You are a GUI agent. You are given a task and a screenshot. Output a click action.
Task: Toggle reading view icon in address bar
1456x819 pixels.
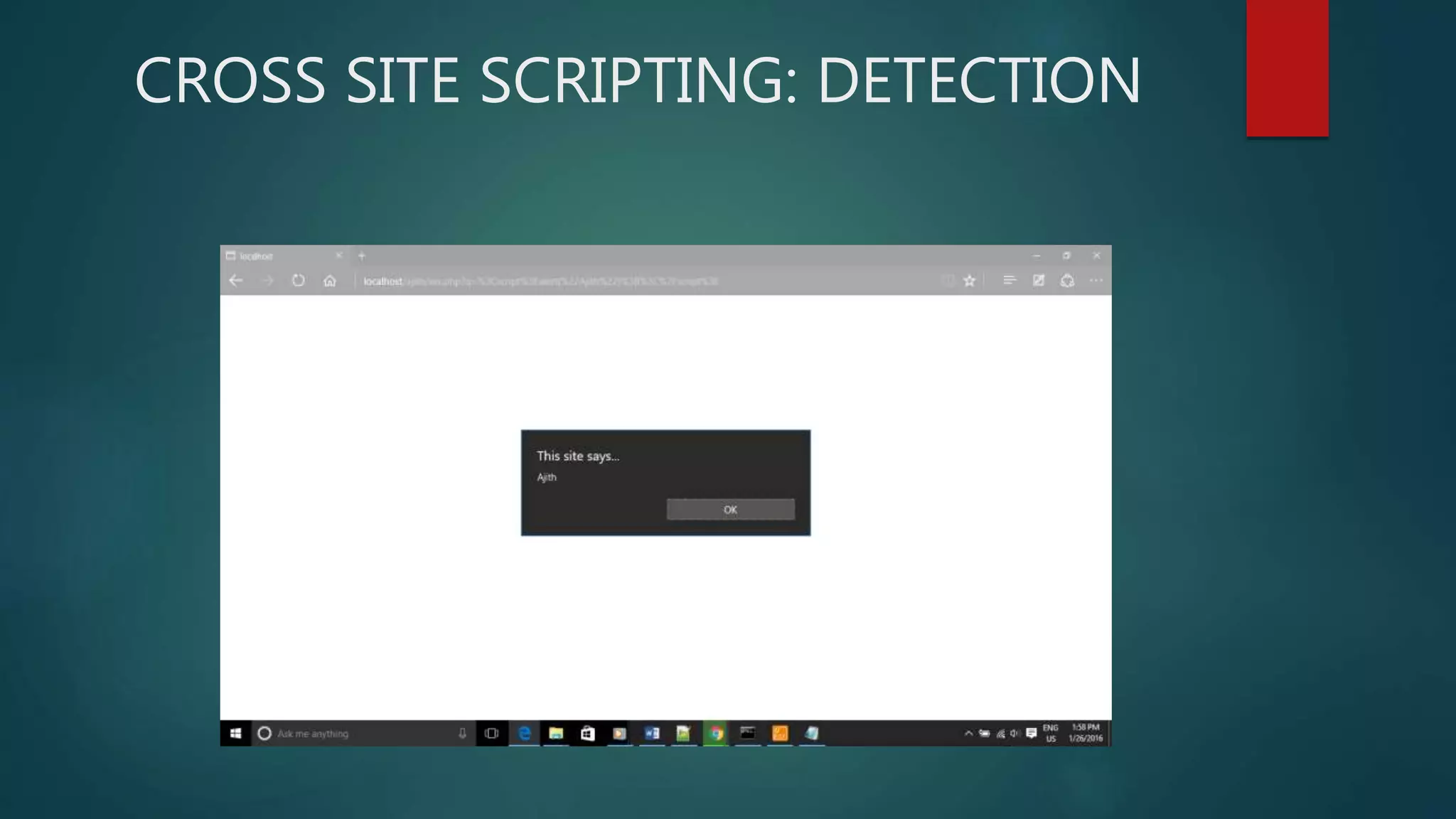point(948,281)
